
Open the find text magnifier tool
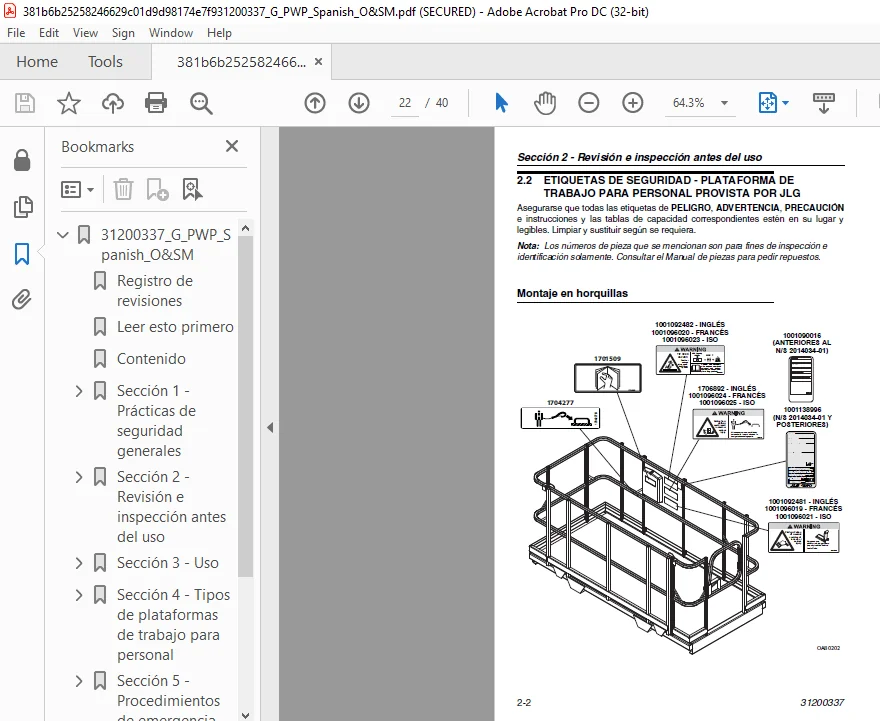(201, 103)
